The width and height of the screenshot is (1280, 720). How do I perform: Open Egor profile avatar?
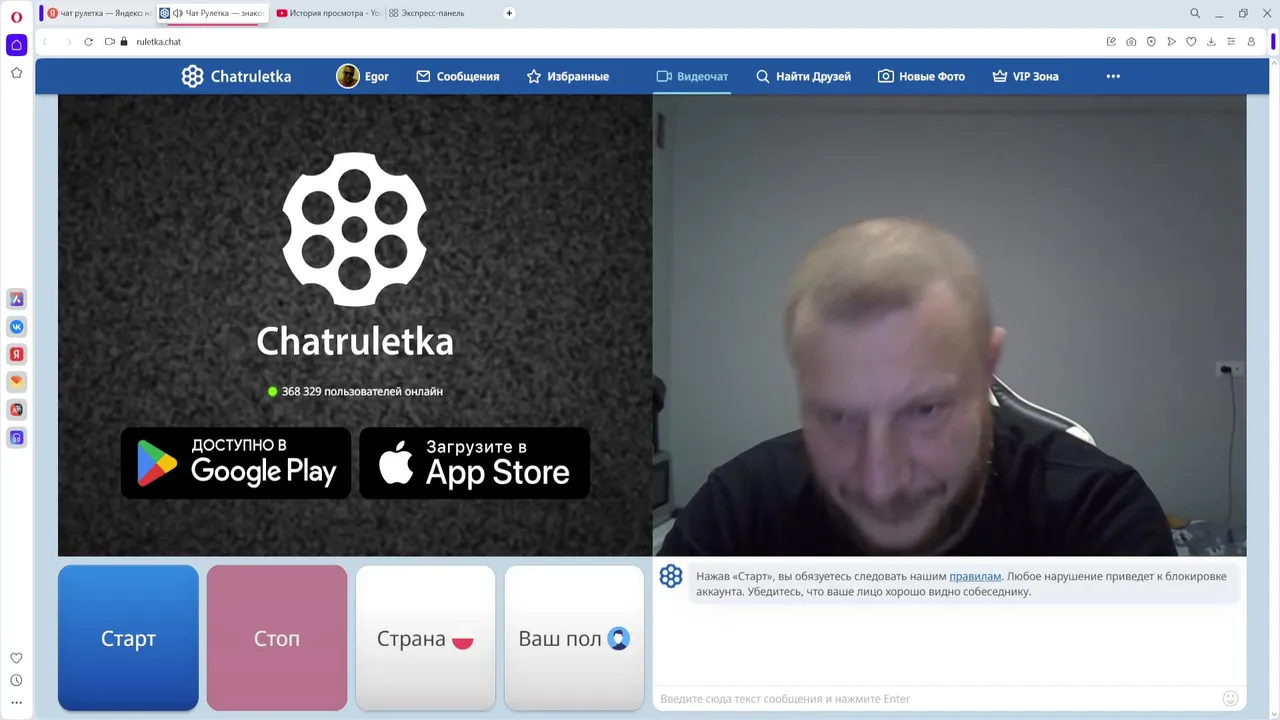coord(348,76)
